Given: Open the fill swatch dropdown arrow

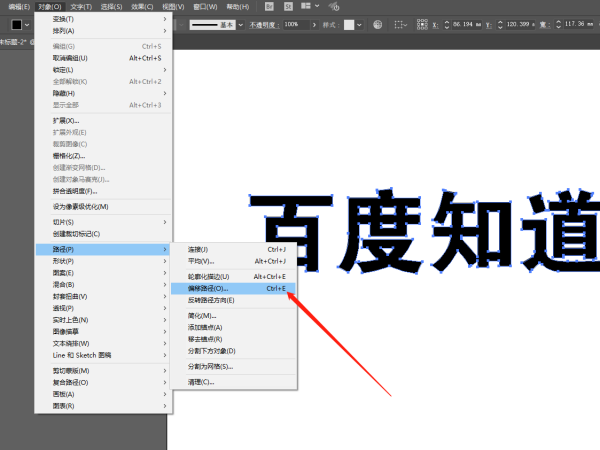Looking at the screenshot, I should 27,25.
